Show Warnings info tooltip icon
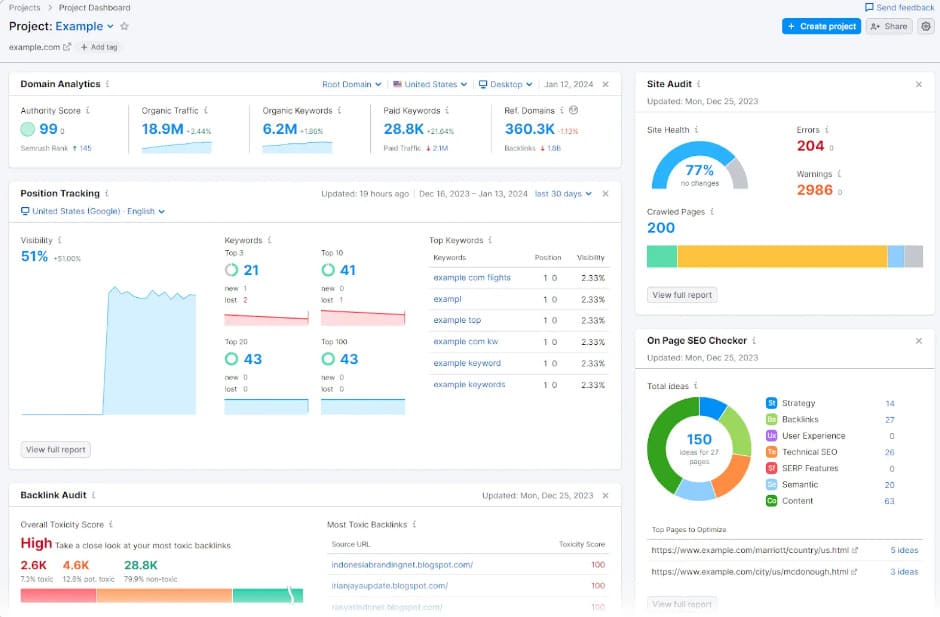940x617 pixels. (x=839, y=174)
